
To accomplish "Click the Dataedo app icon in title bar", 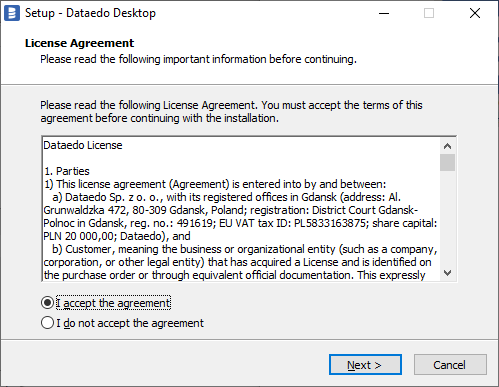I will (x=12, y=13).
